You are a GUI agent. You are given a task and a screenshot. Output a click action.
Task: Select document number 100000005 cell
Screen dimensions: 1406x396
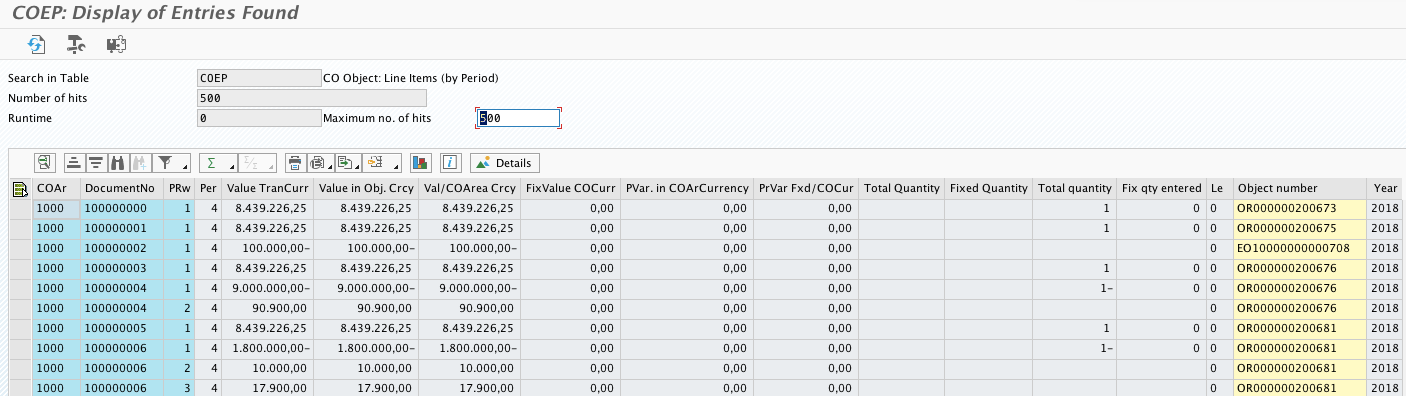pos(121,328)
